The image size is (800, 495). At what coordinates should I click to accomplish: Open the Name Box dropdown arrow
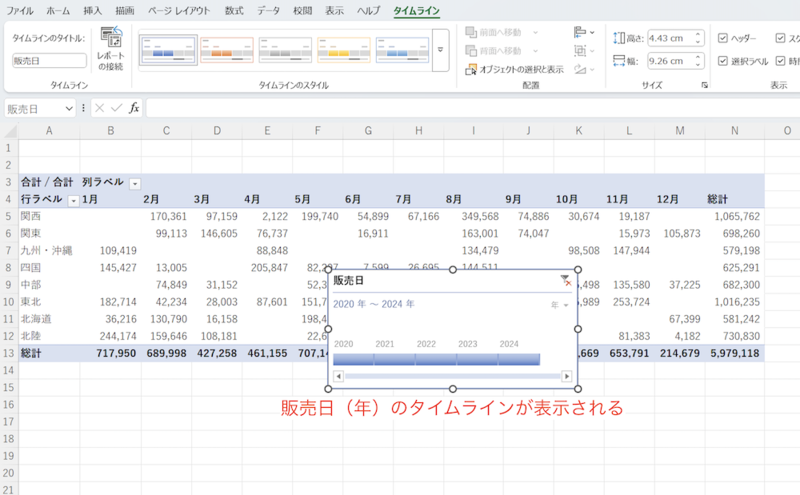69,109
